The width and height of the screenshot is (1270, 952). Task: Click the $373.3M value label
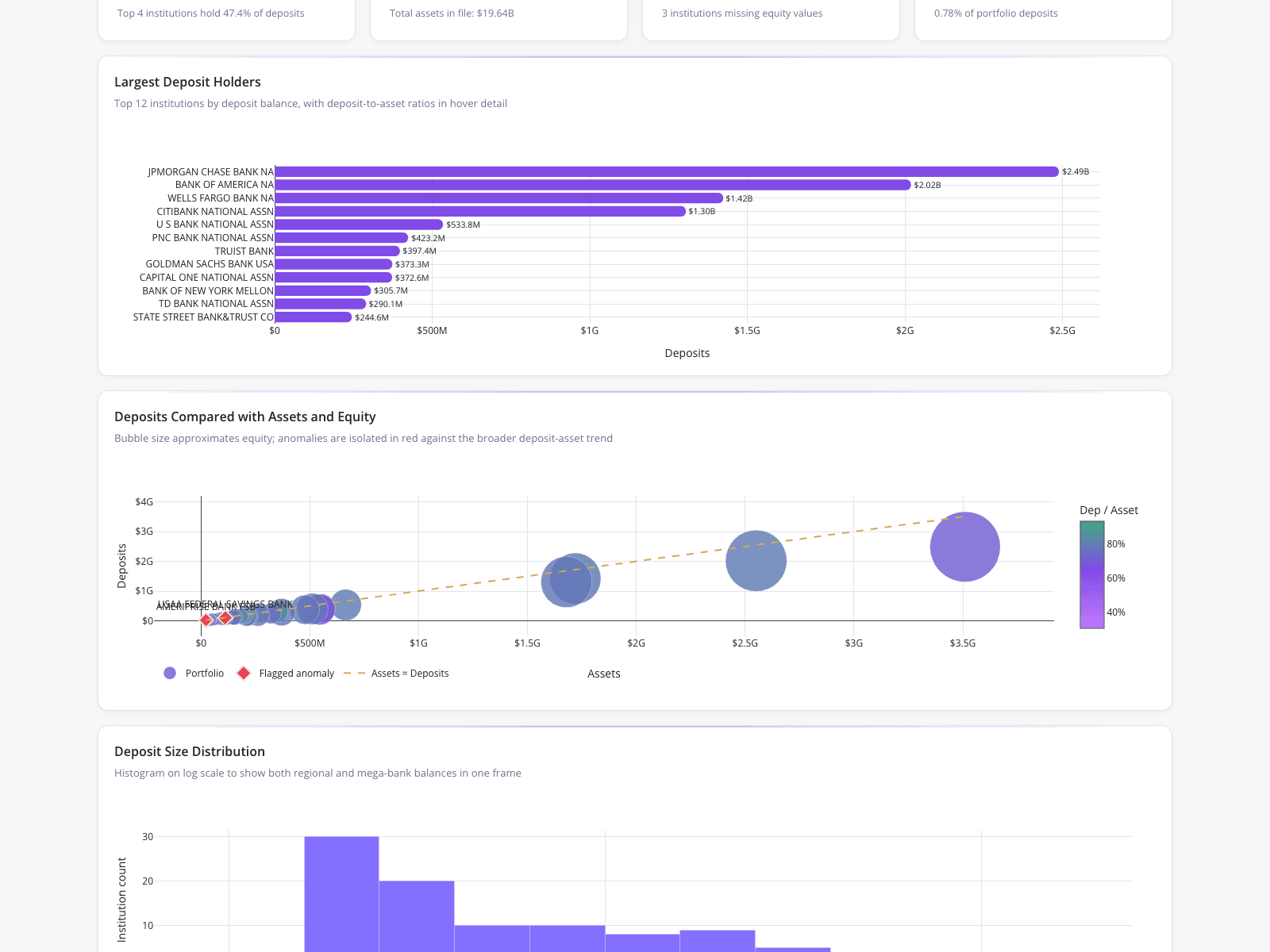[x=412, y=264]
